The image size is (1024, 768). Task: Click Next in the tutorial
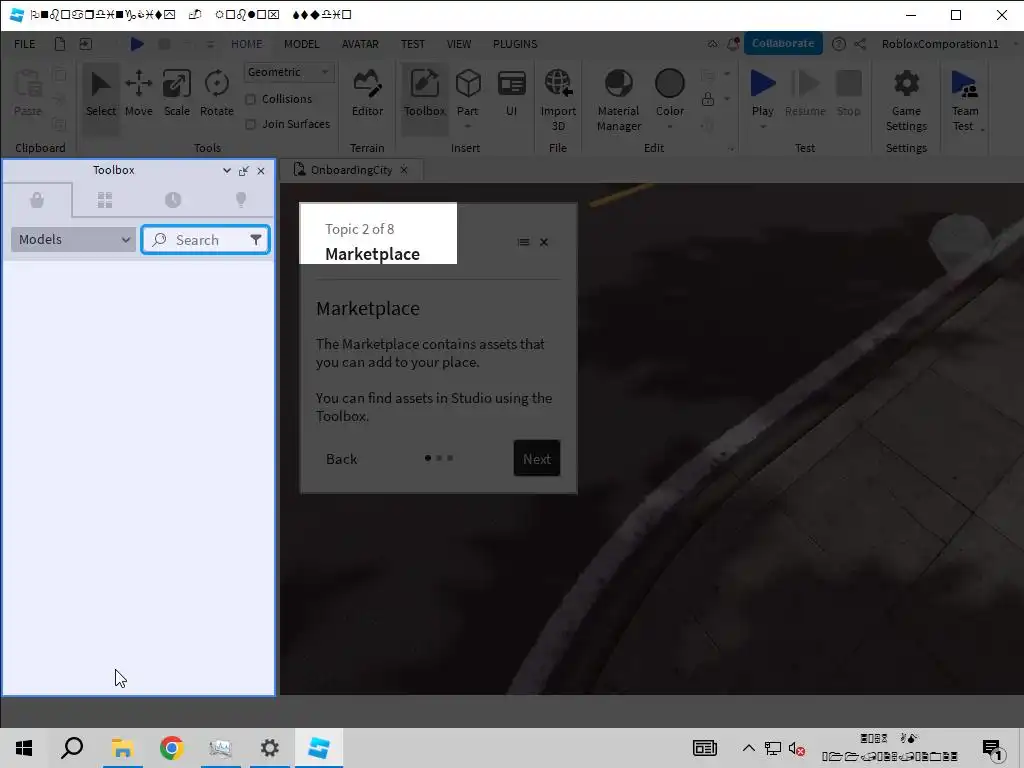[x=537, y=458]
